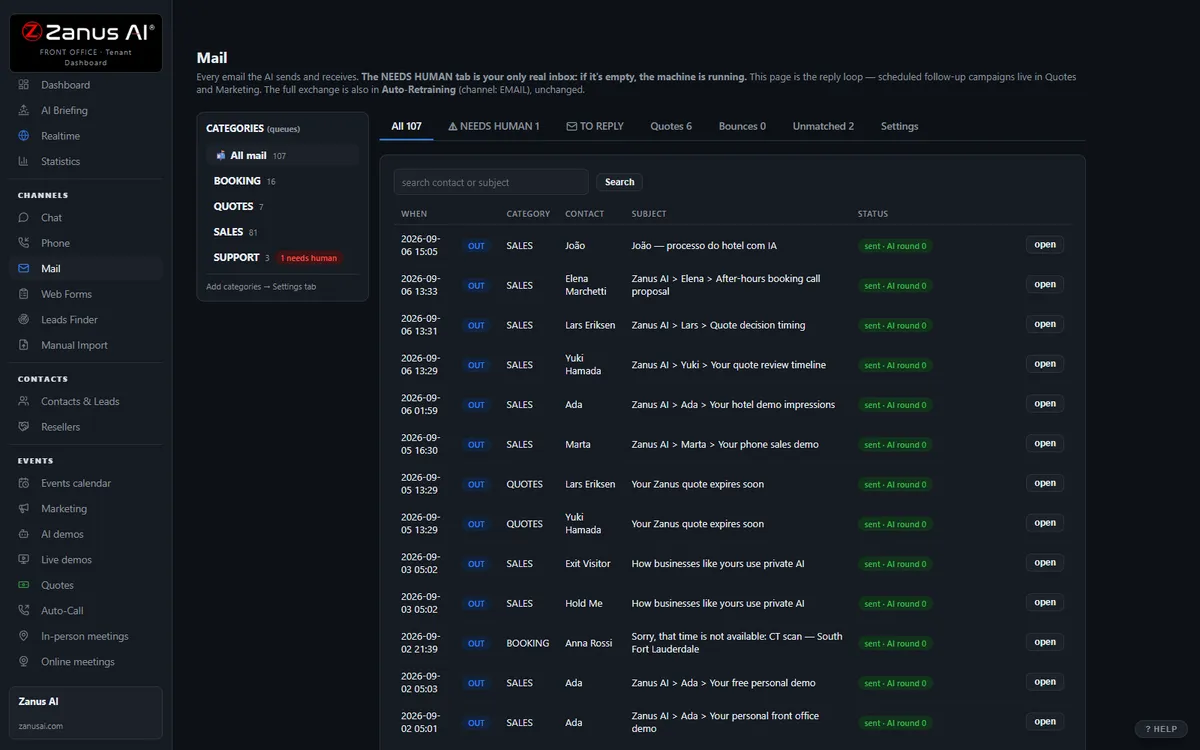Click sent status on Marta row

[895, 445]
